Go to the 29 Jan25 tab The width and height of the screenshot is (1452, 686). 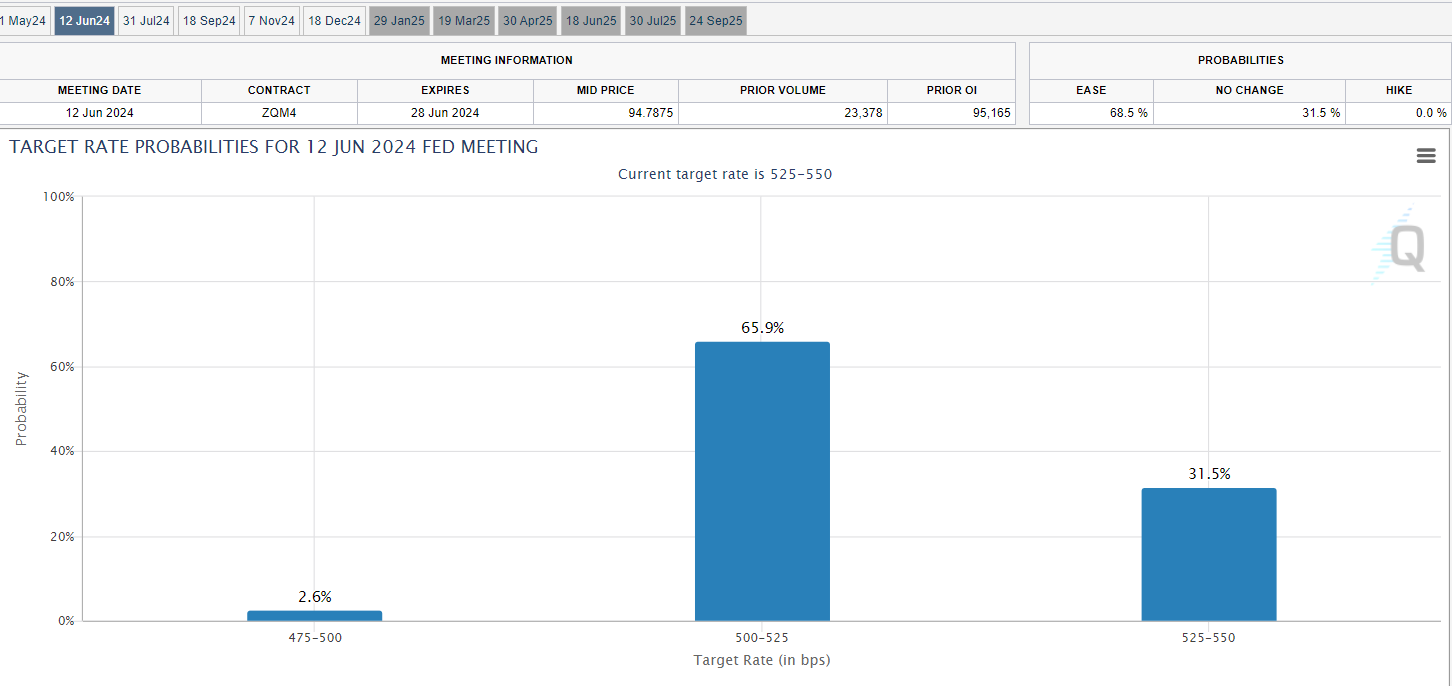coord(400,21)
